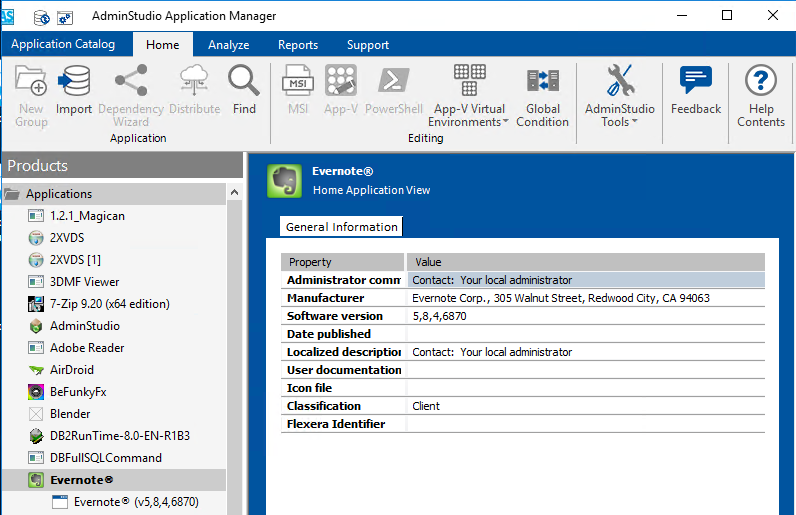Switch to the Home ribbon tab

[x=162, y=45]
